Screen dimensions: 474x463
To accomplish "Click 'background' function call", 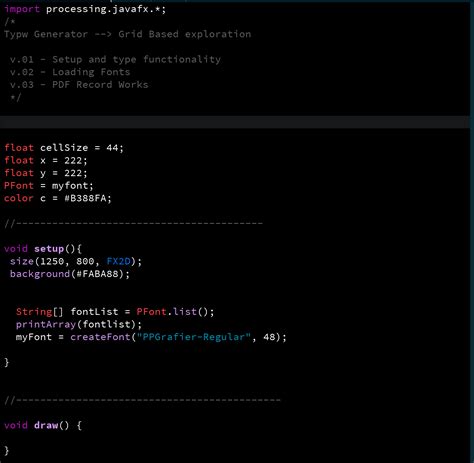I will (40, 274).
